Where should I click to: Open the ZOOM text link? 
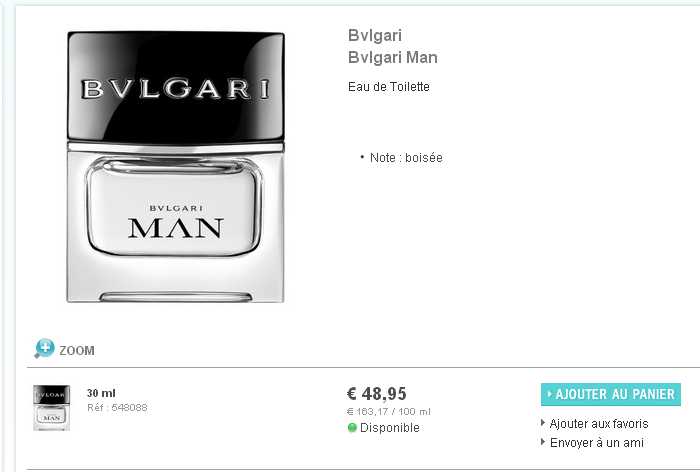pos(77,351)
